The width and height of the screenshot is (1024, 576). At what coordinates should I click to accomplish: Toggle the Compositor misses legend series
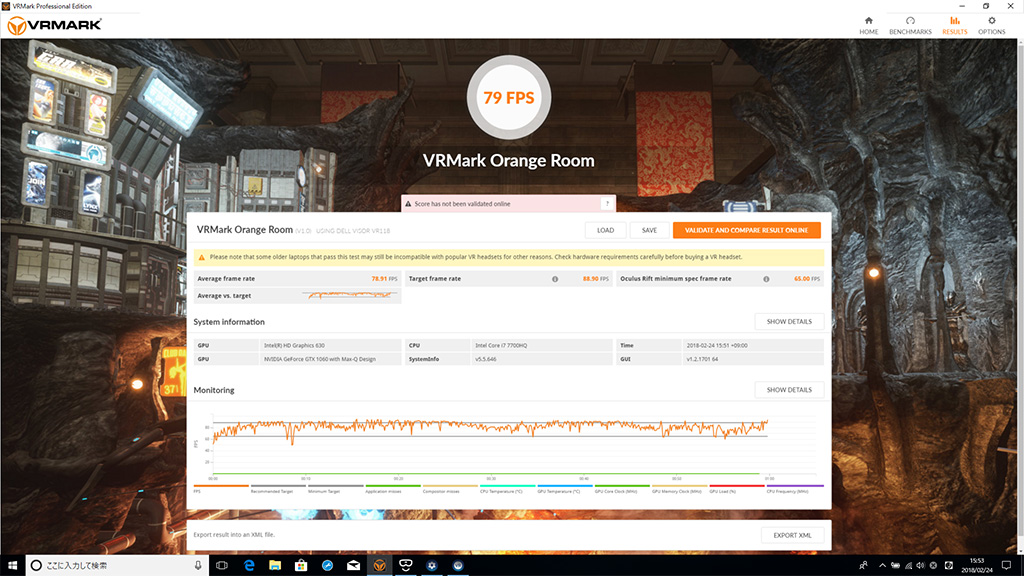tap(450, 488)
